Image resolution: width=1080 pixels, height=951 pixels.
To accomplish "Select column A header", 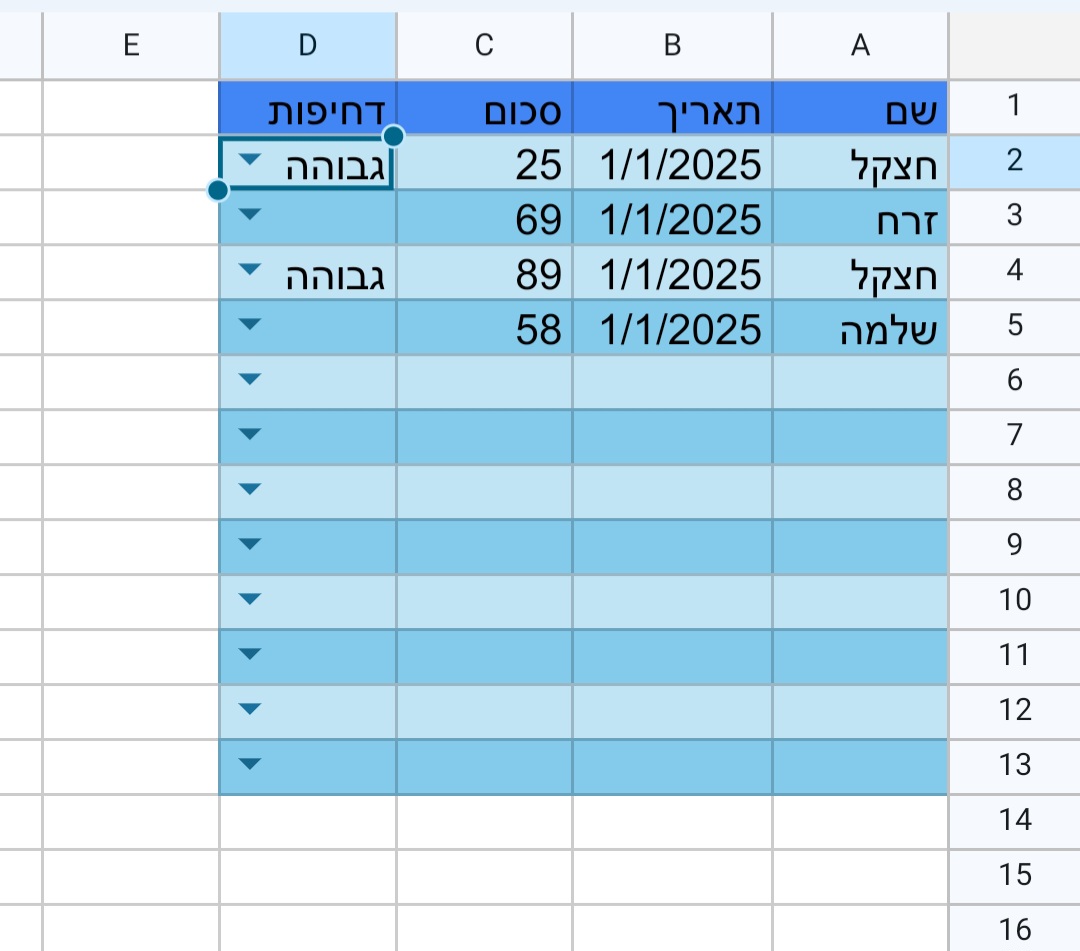I will (x=859, y=44).
